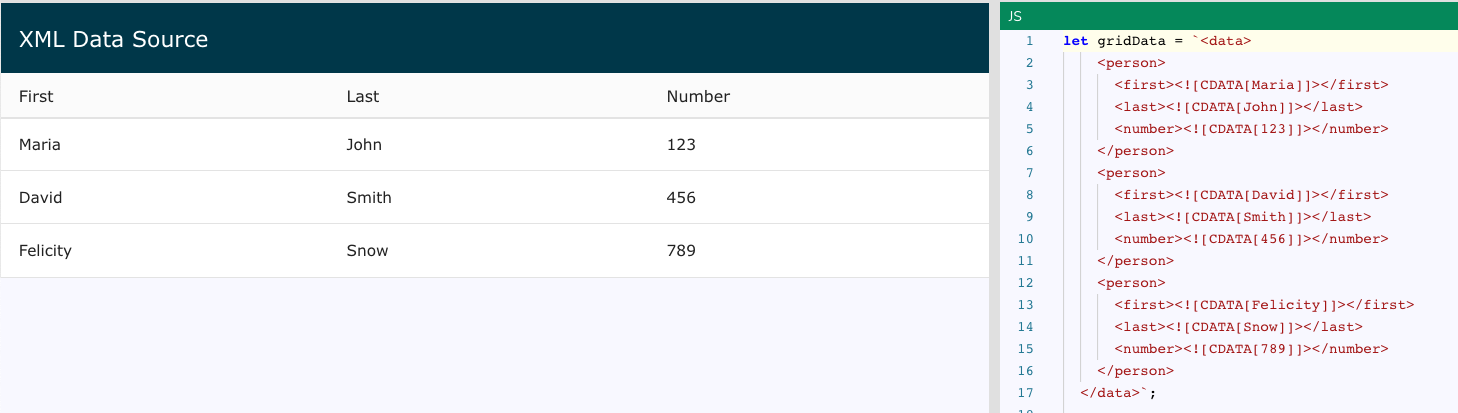This screenshot has height=413, width=1458.
Task: Click the XML Data Source title bar
Action: (x=495, y=39)
